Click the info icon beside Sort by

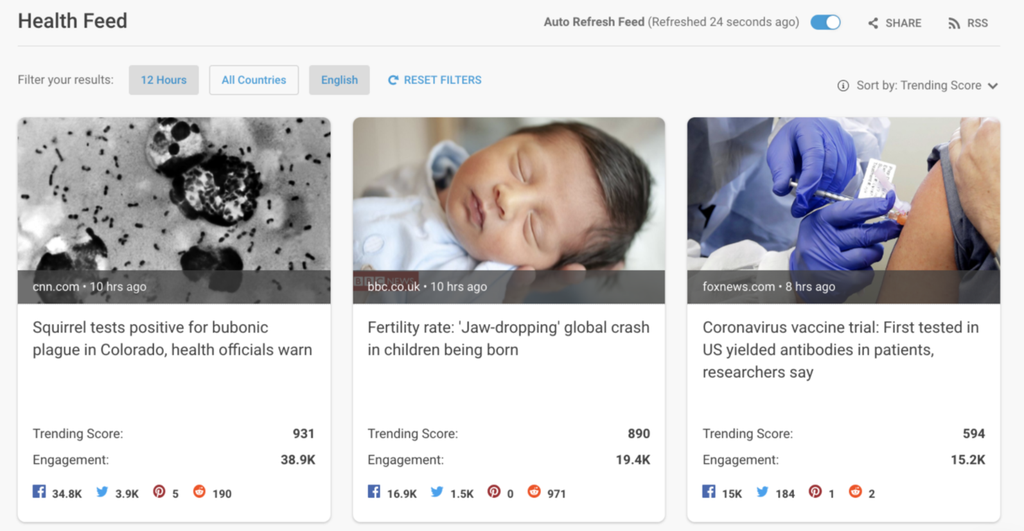click(x=843, y=86)
